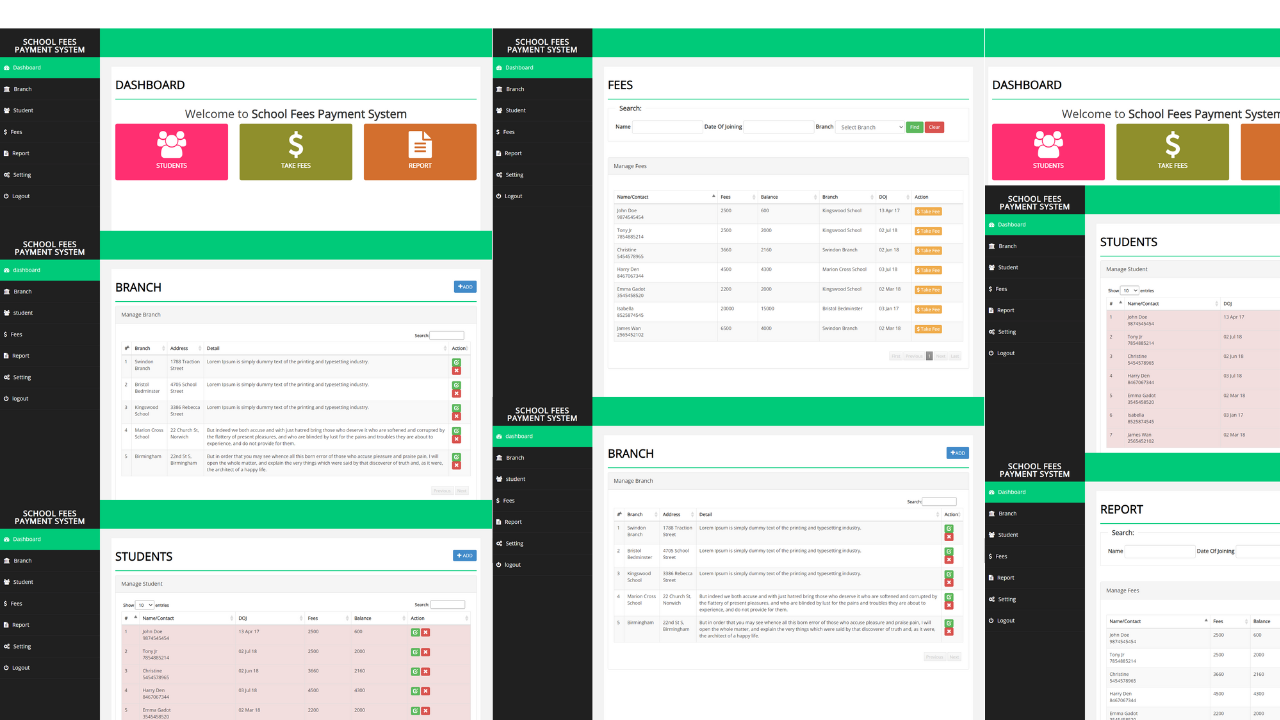Delete Tony Jr on the bottom-left Students page

coord(425,651)
